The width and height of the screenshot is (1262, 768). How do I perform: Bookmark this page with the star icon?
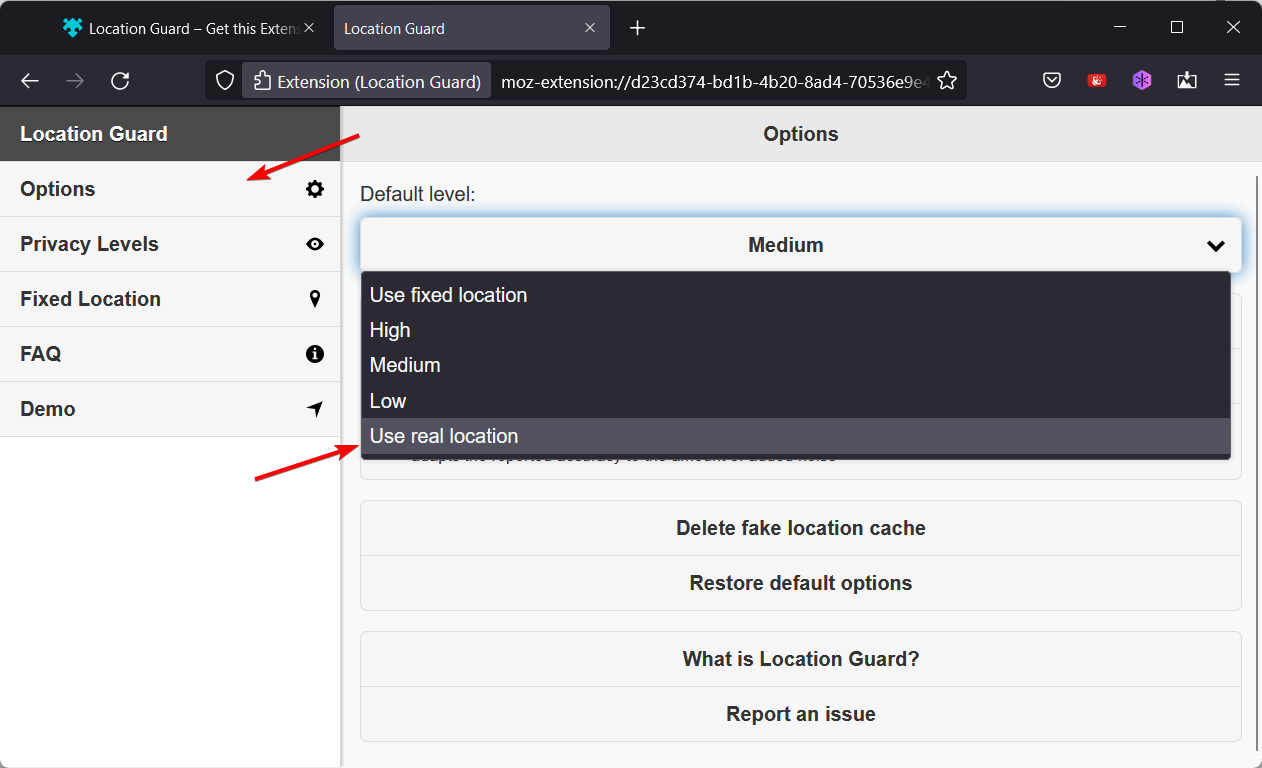tap(946, 81)
